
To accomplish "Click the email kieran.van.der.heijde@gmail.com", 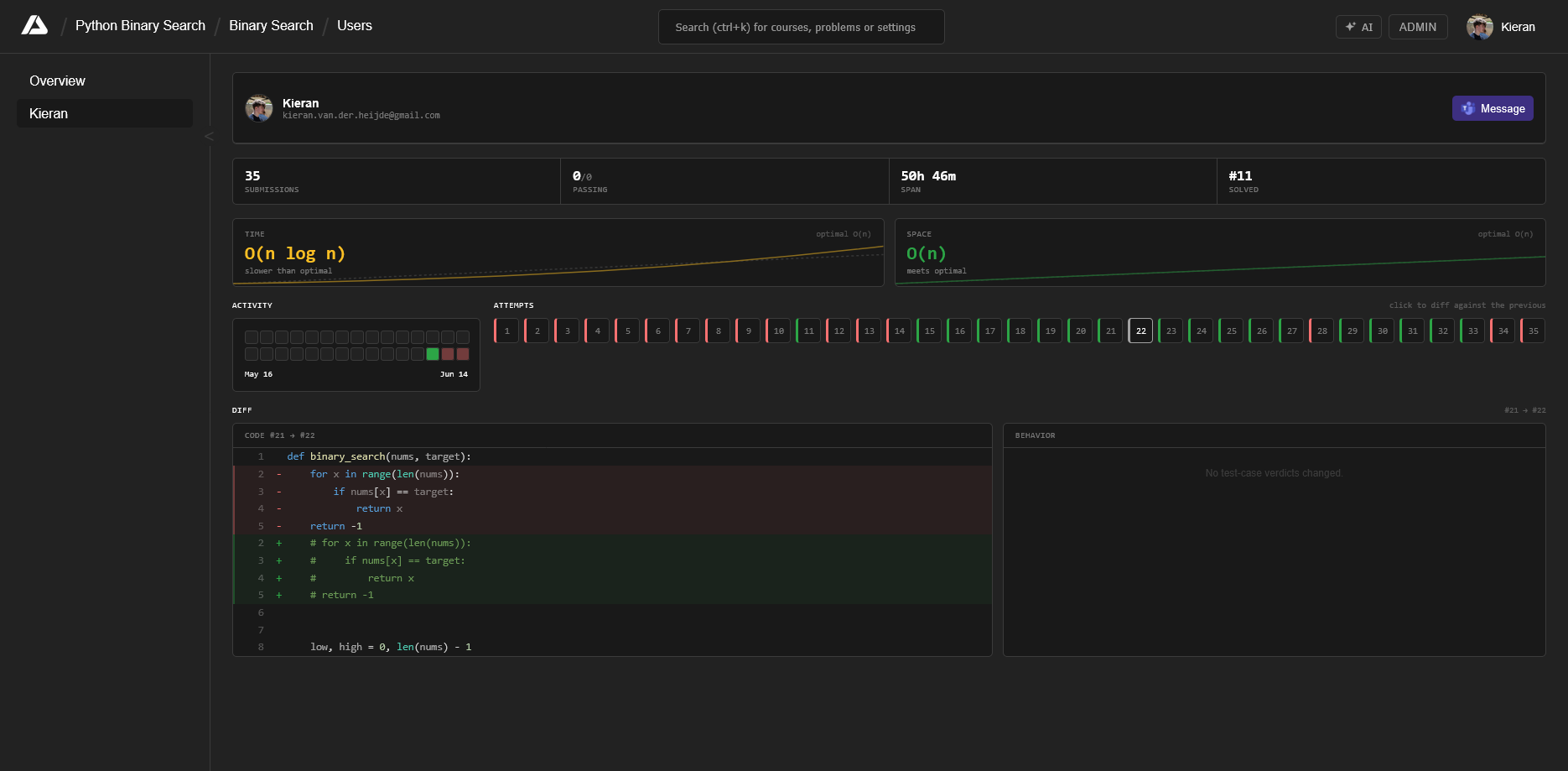I will pyautogui.click(x=361, y=116).
